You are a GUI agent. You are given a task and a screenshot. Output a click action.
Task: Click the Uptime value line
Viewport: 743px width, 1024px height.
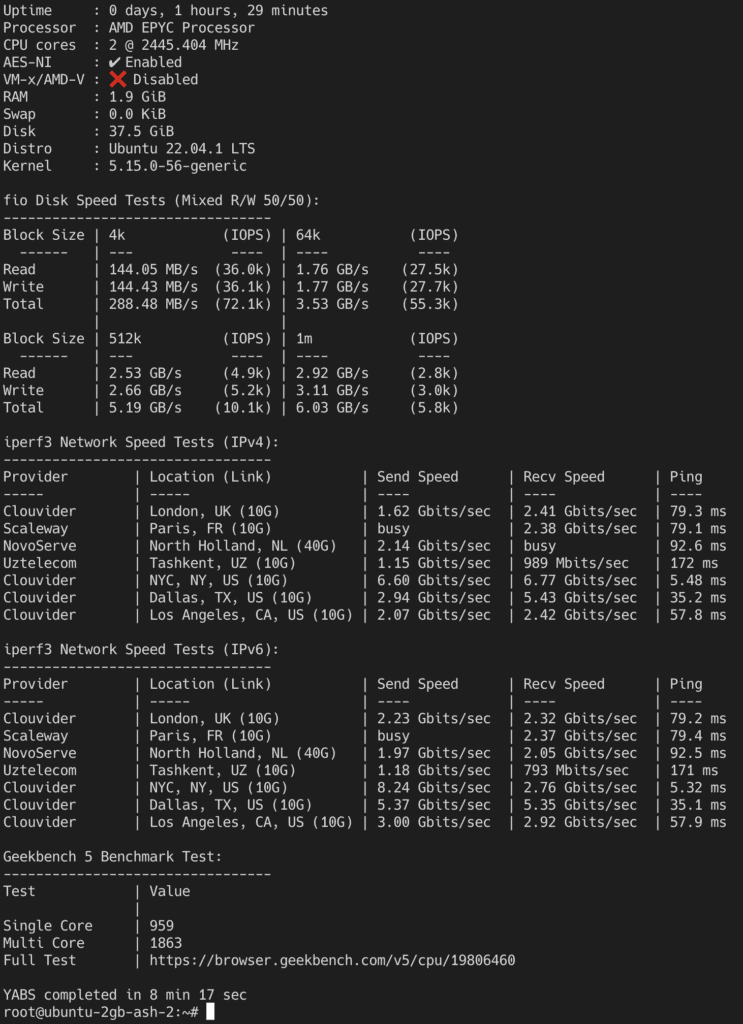click(165, 10)
